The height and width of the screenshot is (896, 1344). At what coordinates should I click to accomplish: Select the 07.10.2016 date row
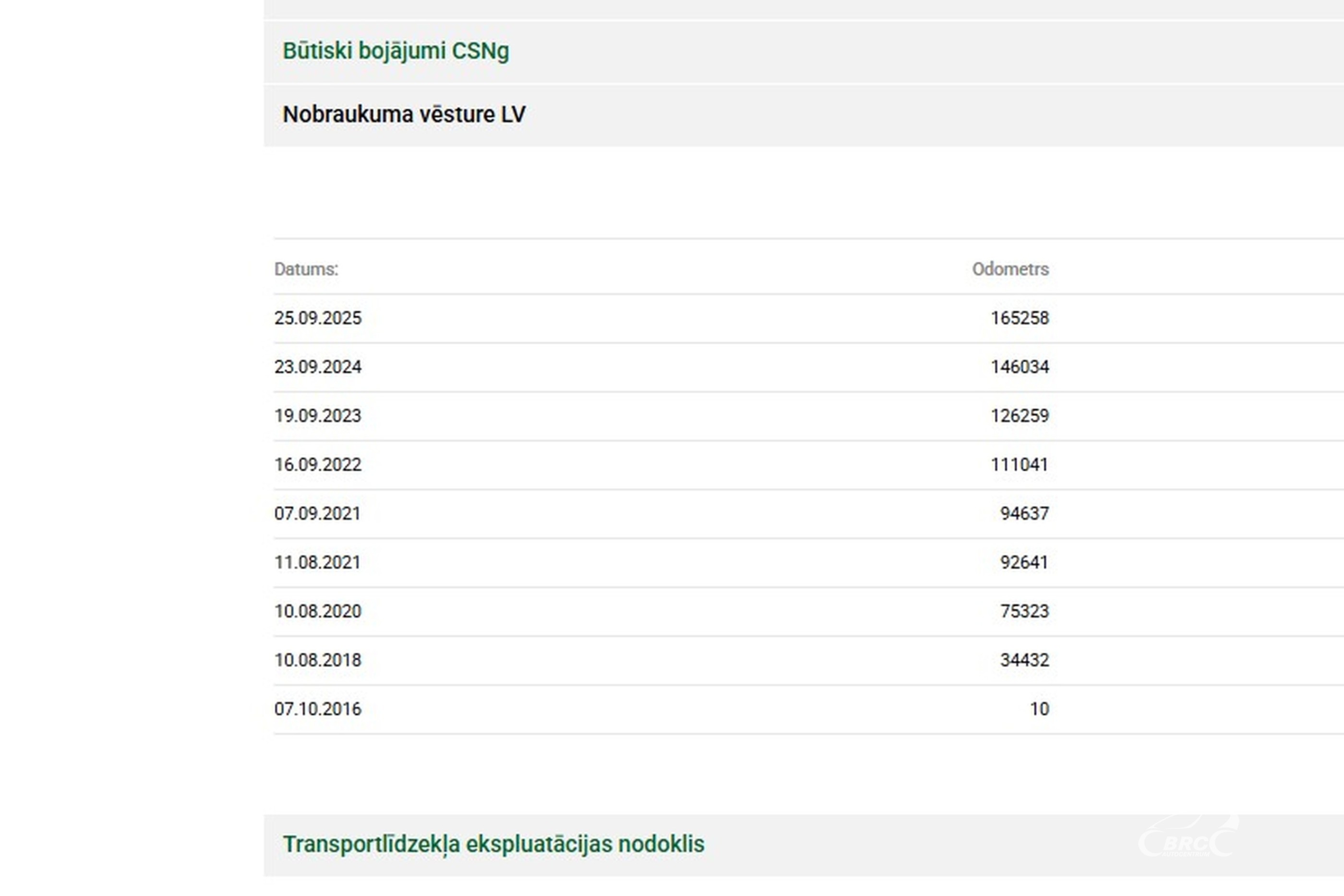coord(318,709)
